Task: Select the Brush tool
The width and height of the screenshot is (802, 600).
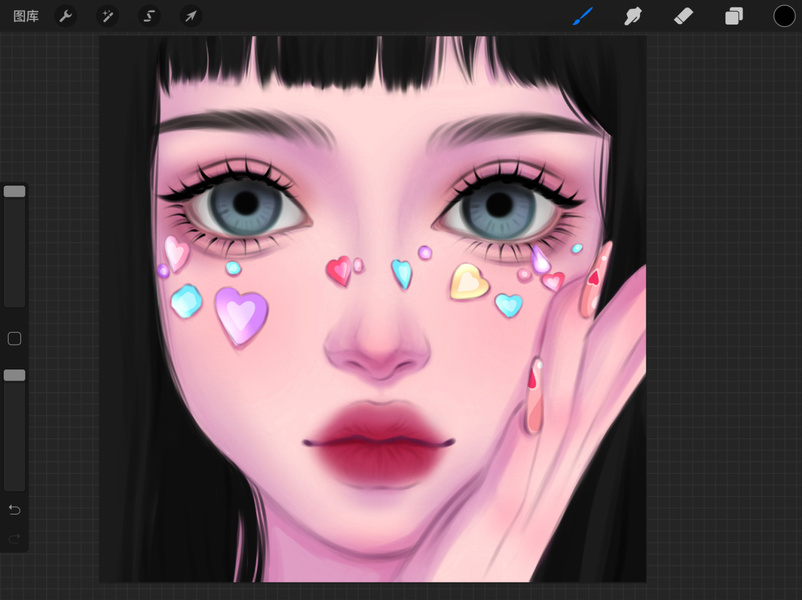Action: click(583, 16)
